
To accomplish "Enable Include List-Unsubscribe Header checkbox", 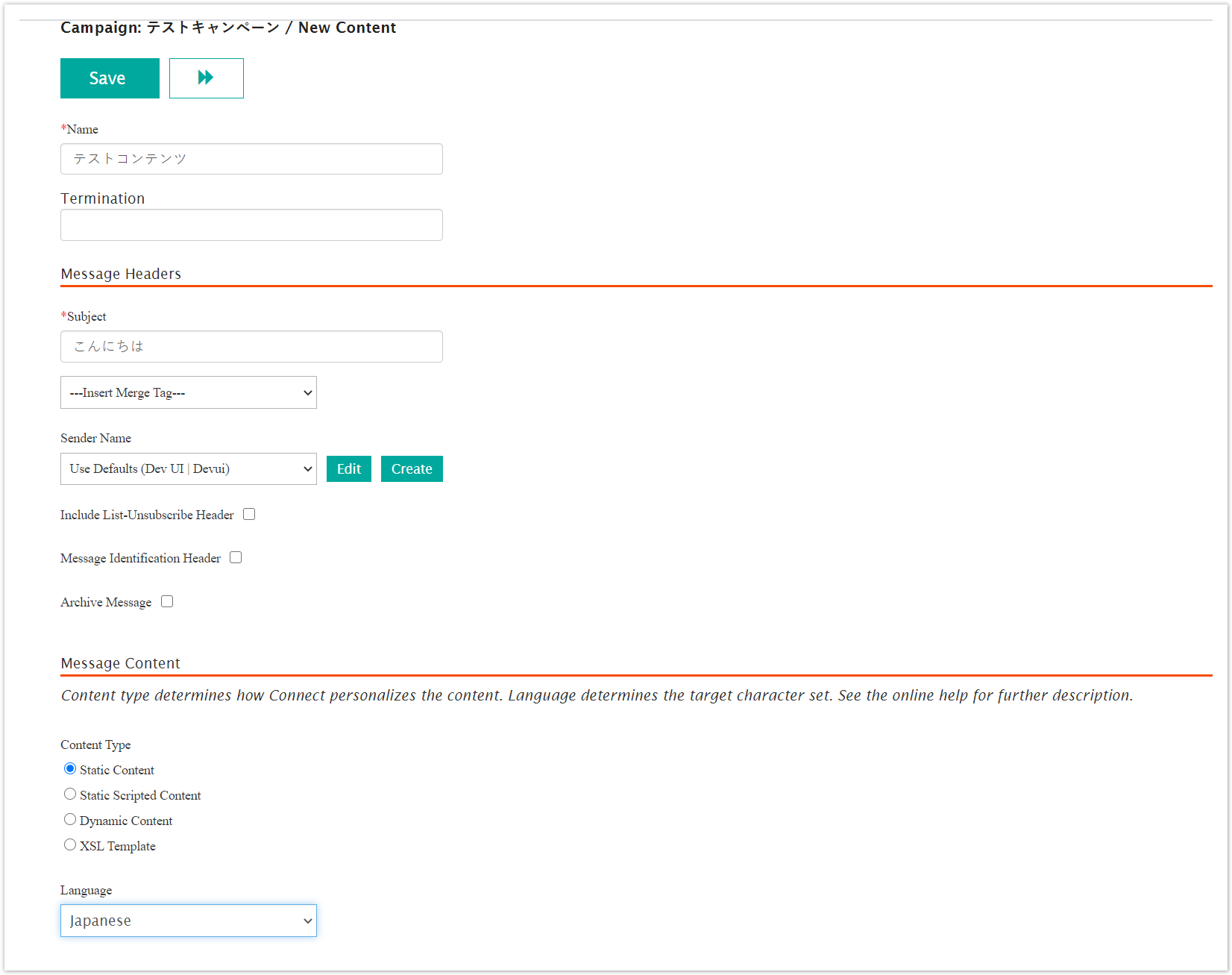I will pos(249,515).
